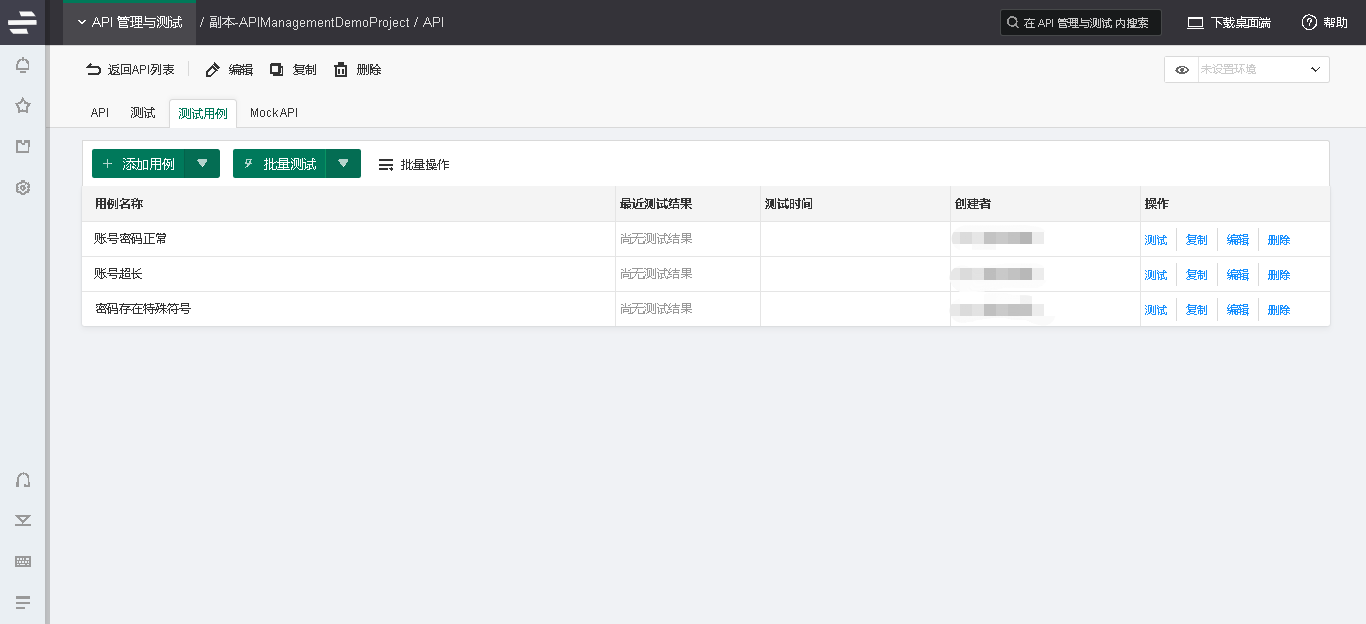This screenshot has height=624, width=1366.
Task: Click the notification bell icon in sidebar
Action: [23, 66]
